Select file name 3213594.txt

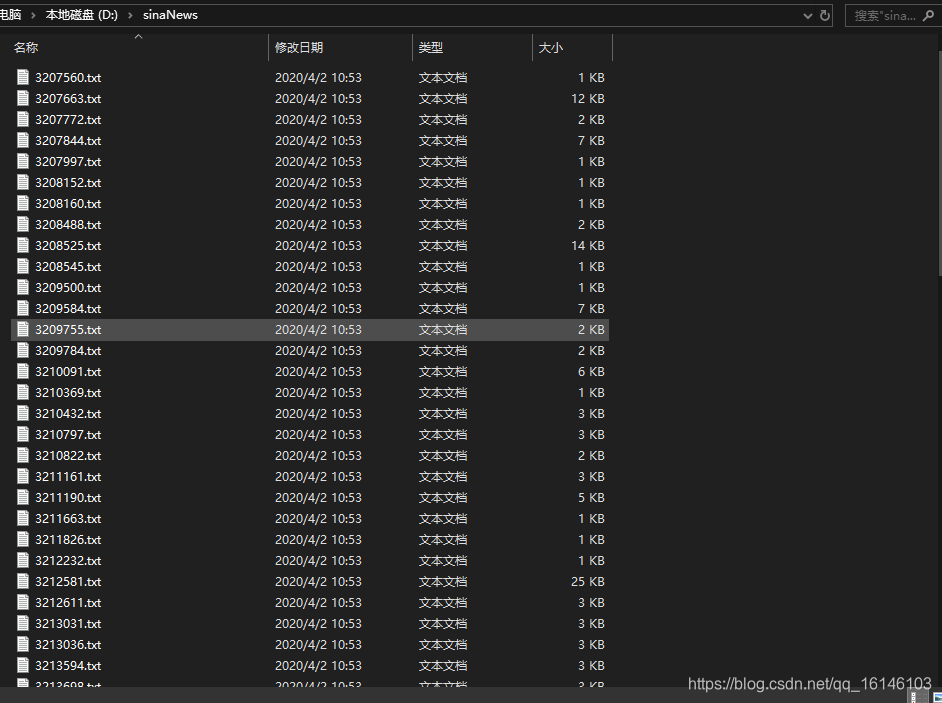68,666
